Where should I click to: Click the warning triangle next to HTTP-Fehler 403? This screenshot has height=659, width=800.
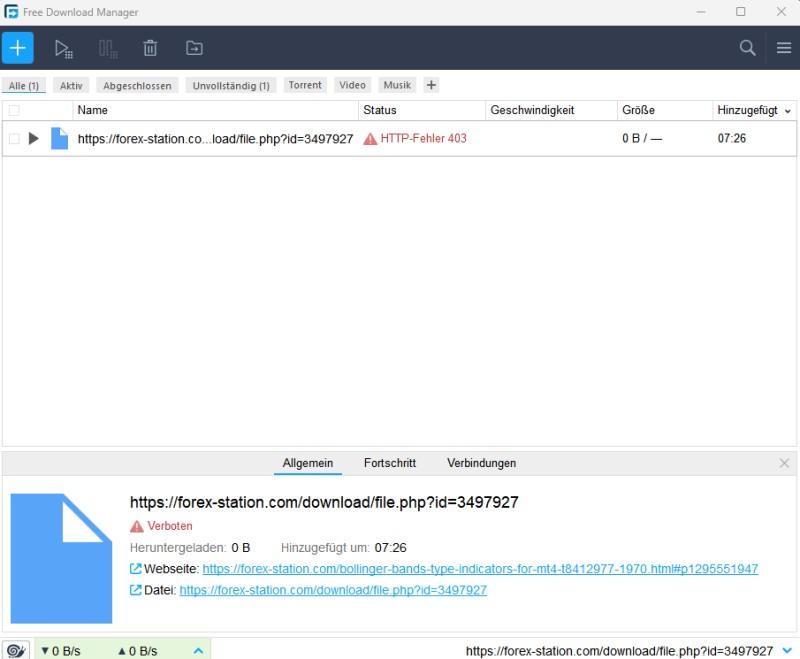370,139
